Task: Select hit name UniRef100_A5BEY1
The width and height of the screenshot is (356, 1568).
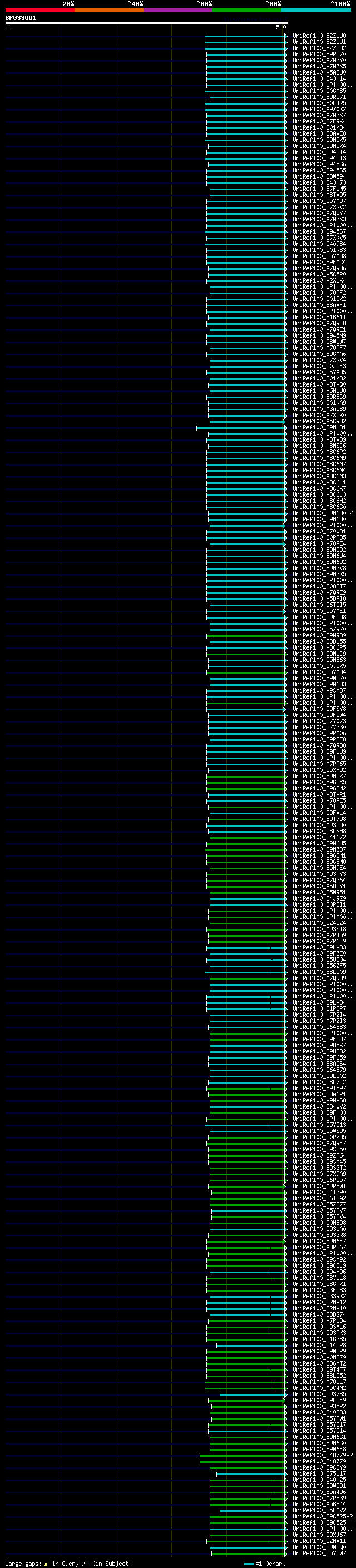Action: [319, 886]
